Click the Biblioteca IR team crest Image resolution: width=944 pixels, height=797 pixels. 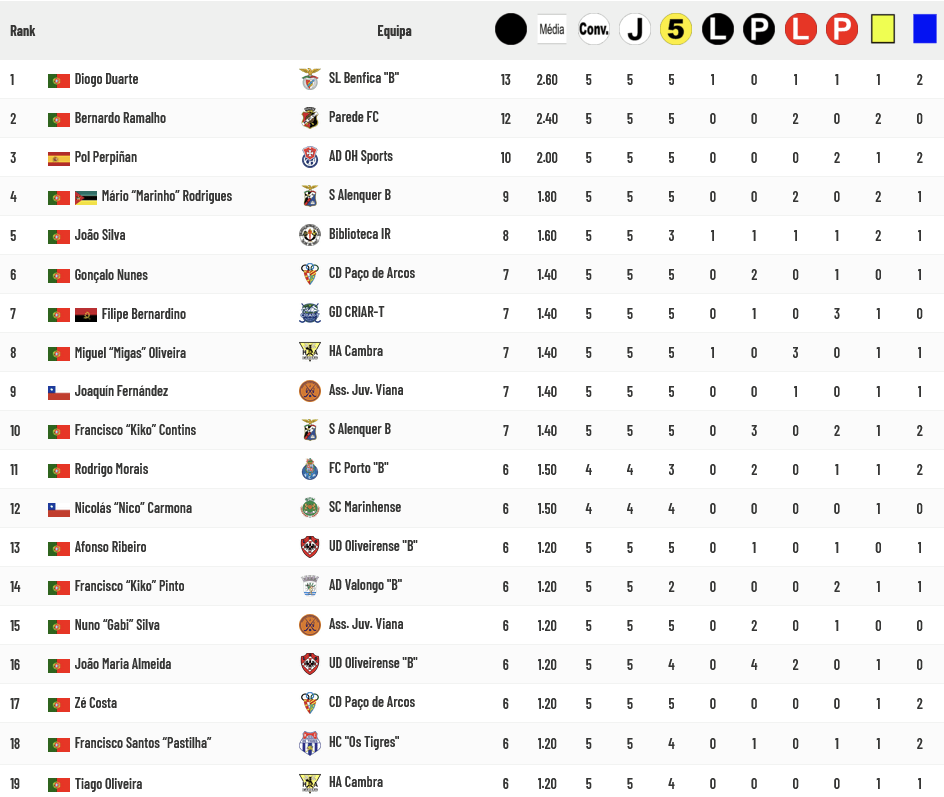[309, 235]
